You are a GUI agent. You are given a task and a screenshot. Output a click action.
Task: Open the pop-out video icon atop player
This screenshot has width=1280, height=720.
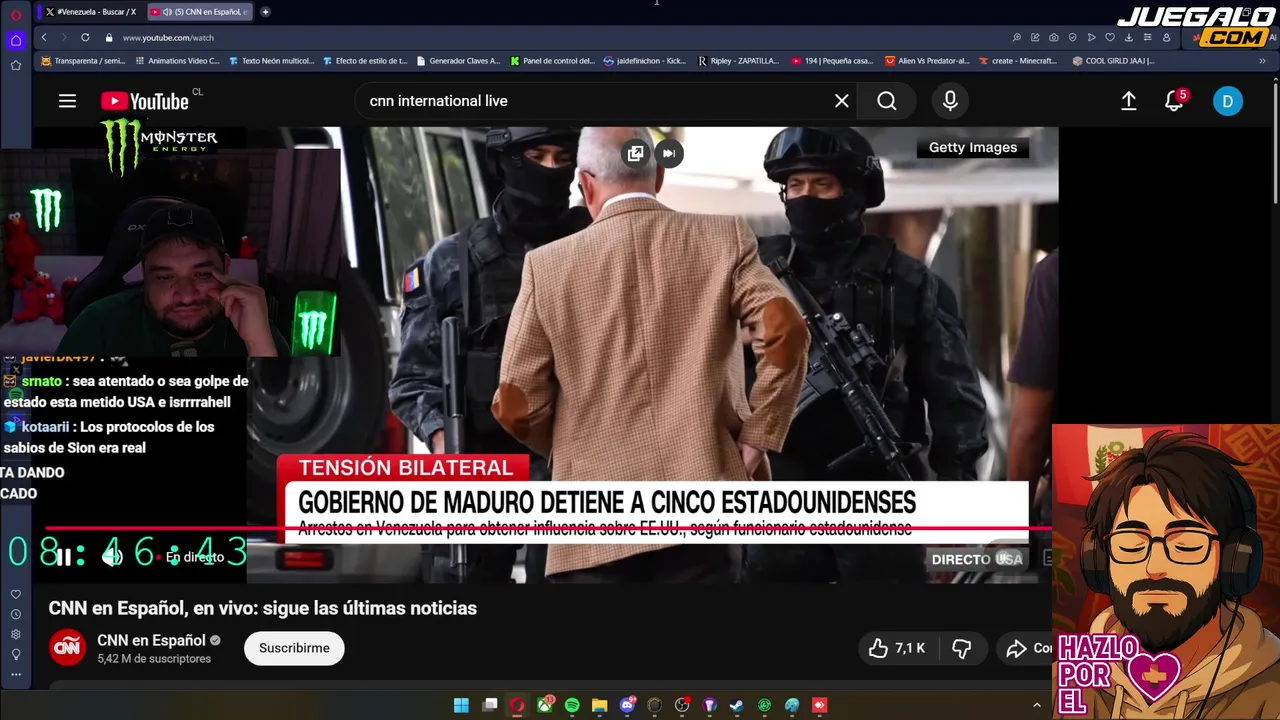[636, 153]
